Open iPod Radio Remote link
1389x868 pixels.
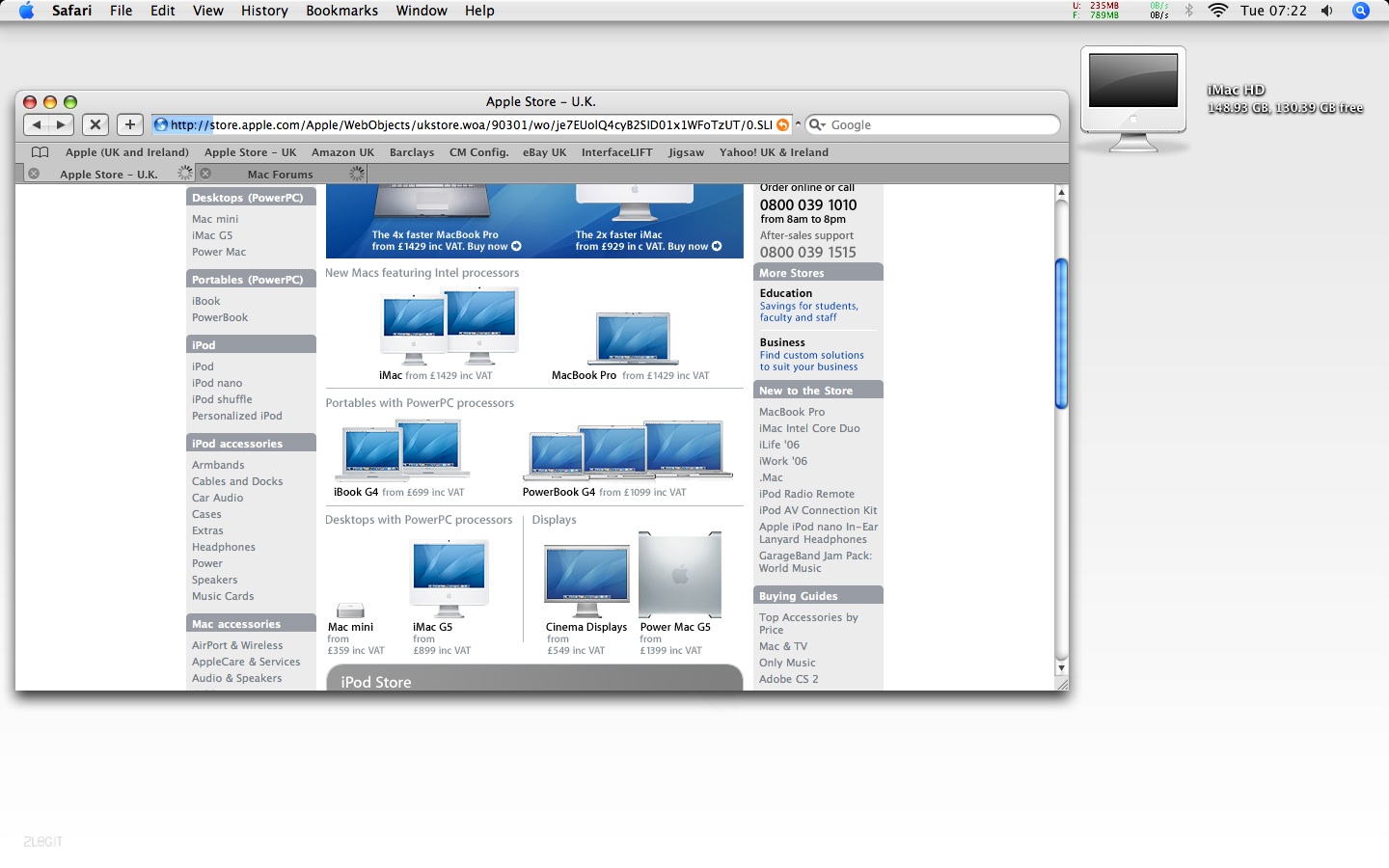coord(806,494)
